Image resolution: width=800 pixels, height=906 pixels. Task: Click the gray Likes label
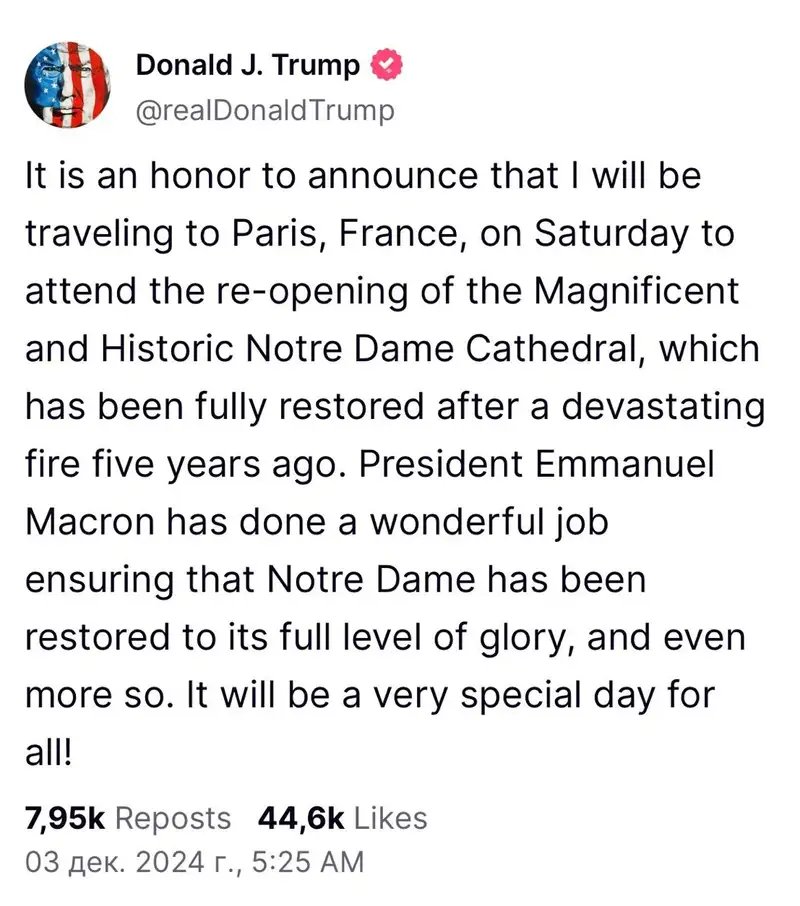[x=391, y=818]
